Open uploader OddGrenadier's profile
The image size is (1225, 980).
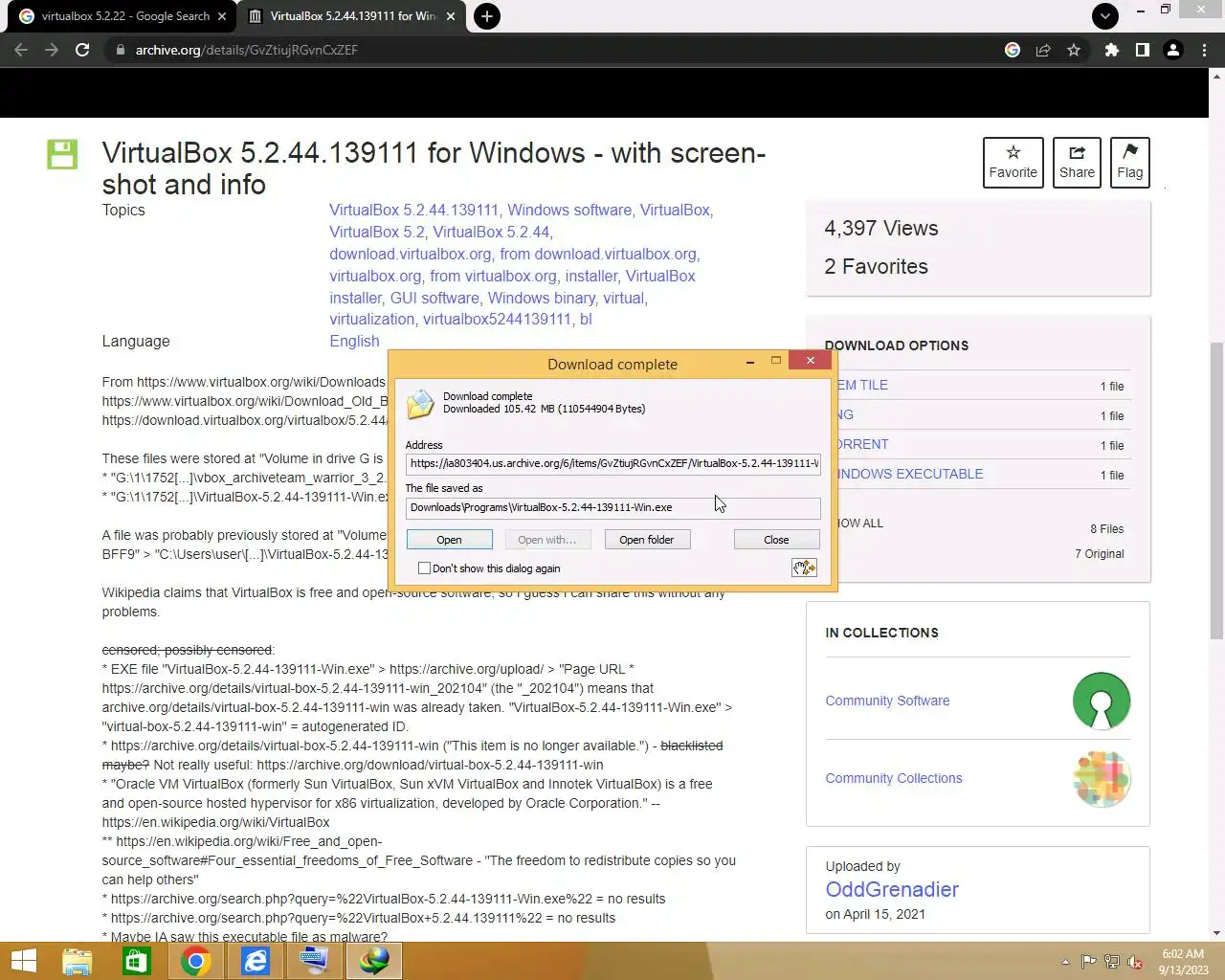tap(892, 889)
